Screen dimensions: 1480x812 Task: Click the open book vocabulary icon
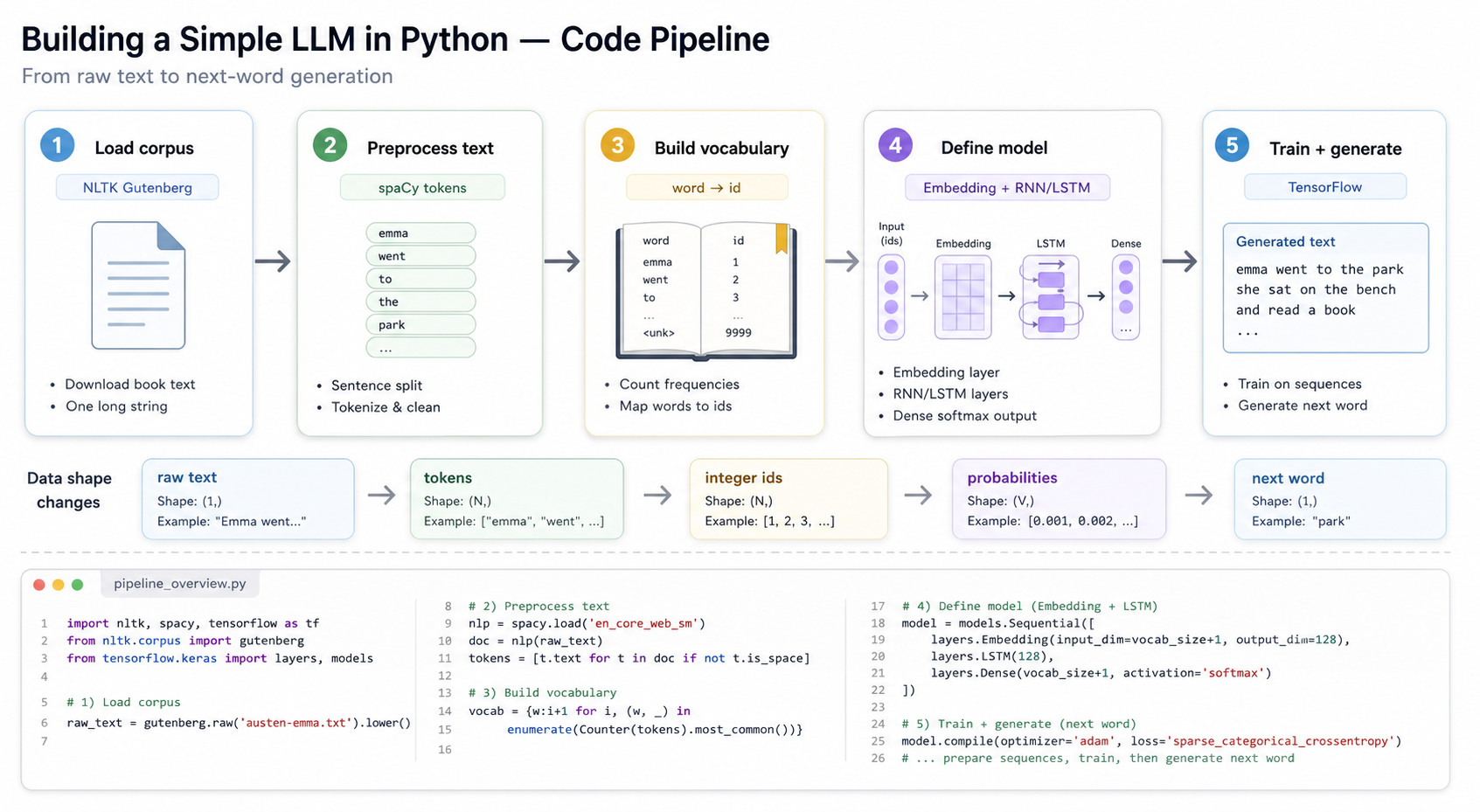706,291
